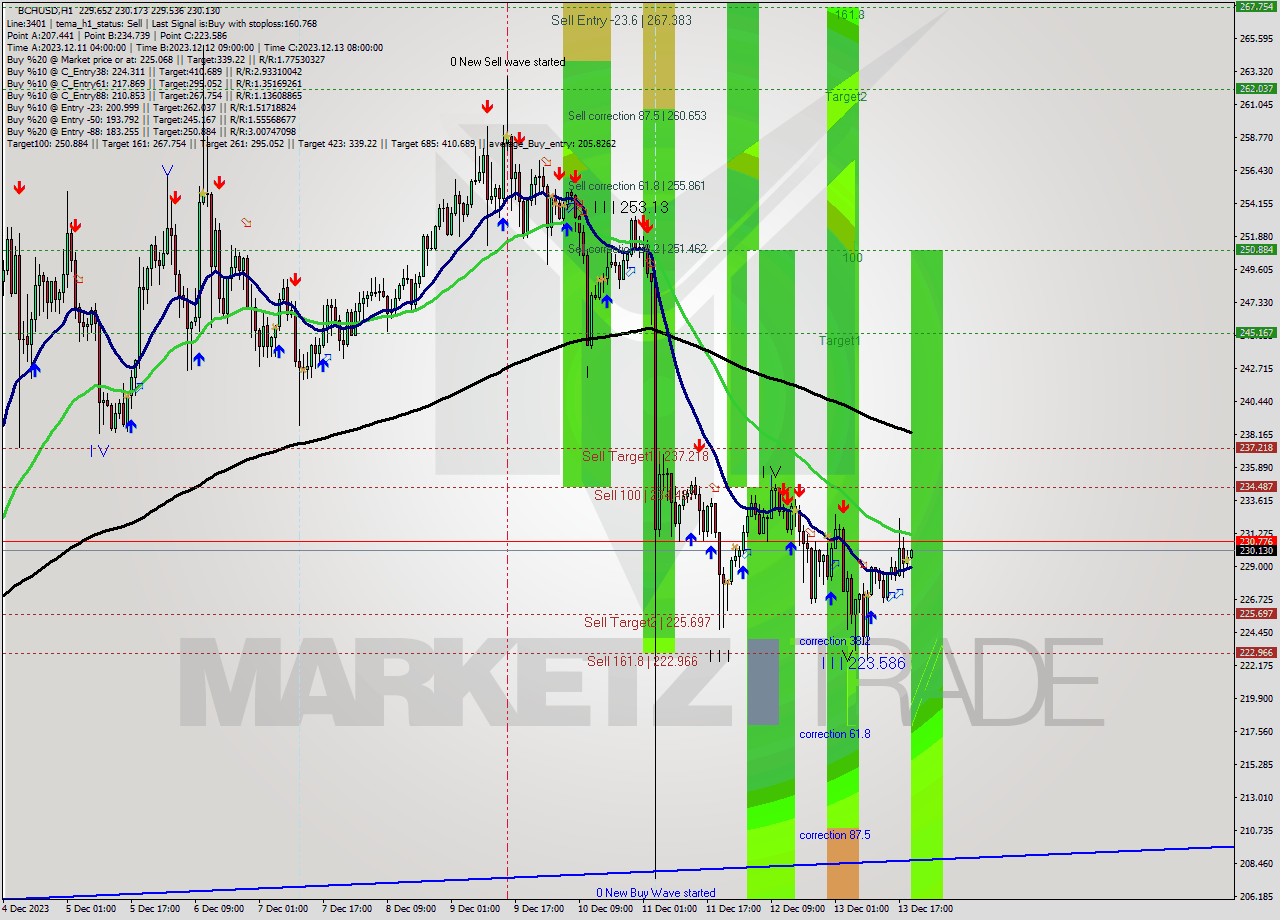Click the 'Buy %20 @ Entry -50: 193.792' info line
Image resolution: width=1280 pixels, height=920 pixels.
(x=150, y=120)
